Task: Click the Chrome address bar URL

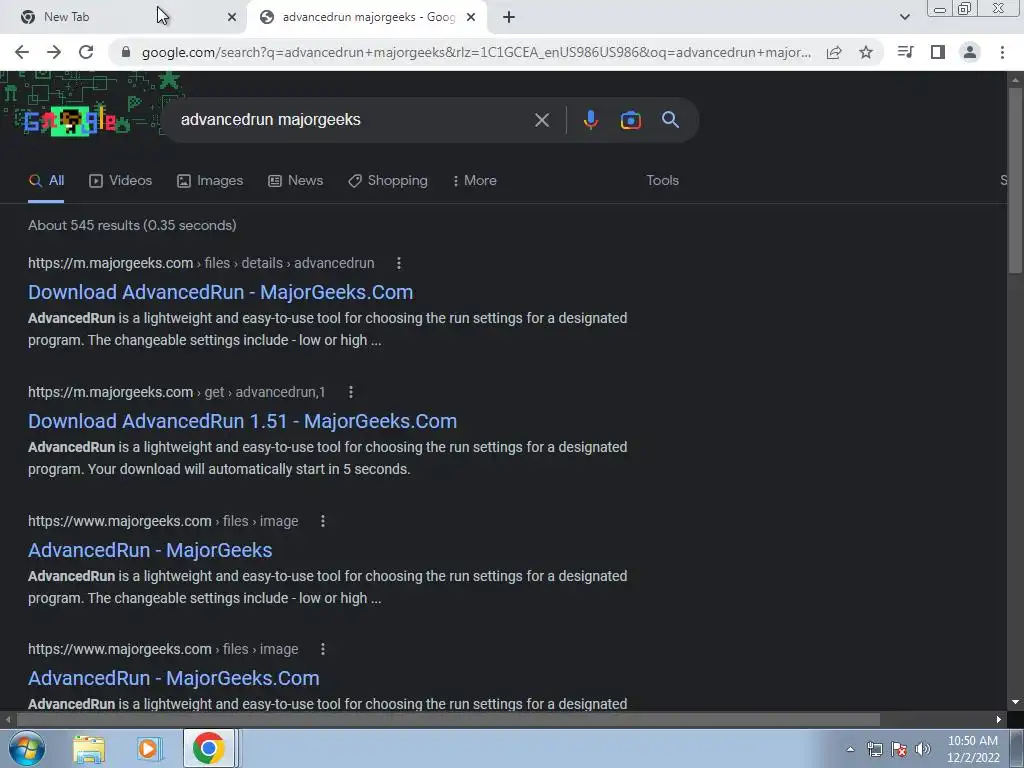Action: tap(476, 52)
